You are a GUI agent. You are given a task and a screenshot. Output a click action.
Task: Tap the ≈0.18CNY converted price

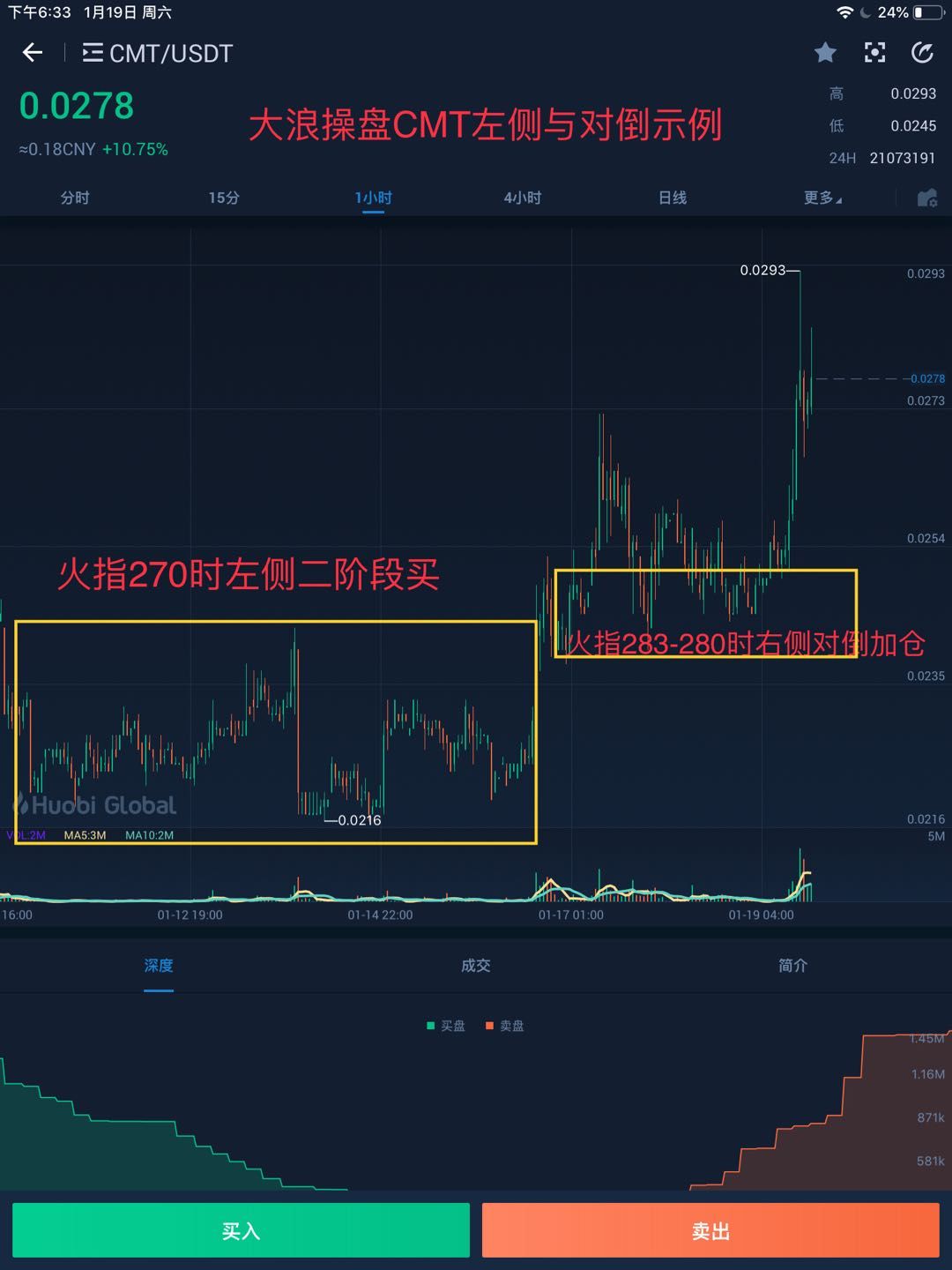57,149
